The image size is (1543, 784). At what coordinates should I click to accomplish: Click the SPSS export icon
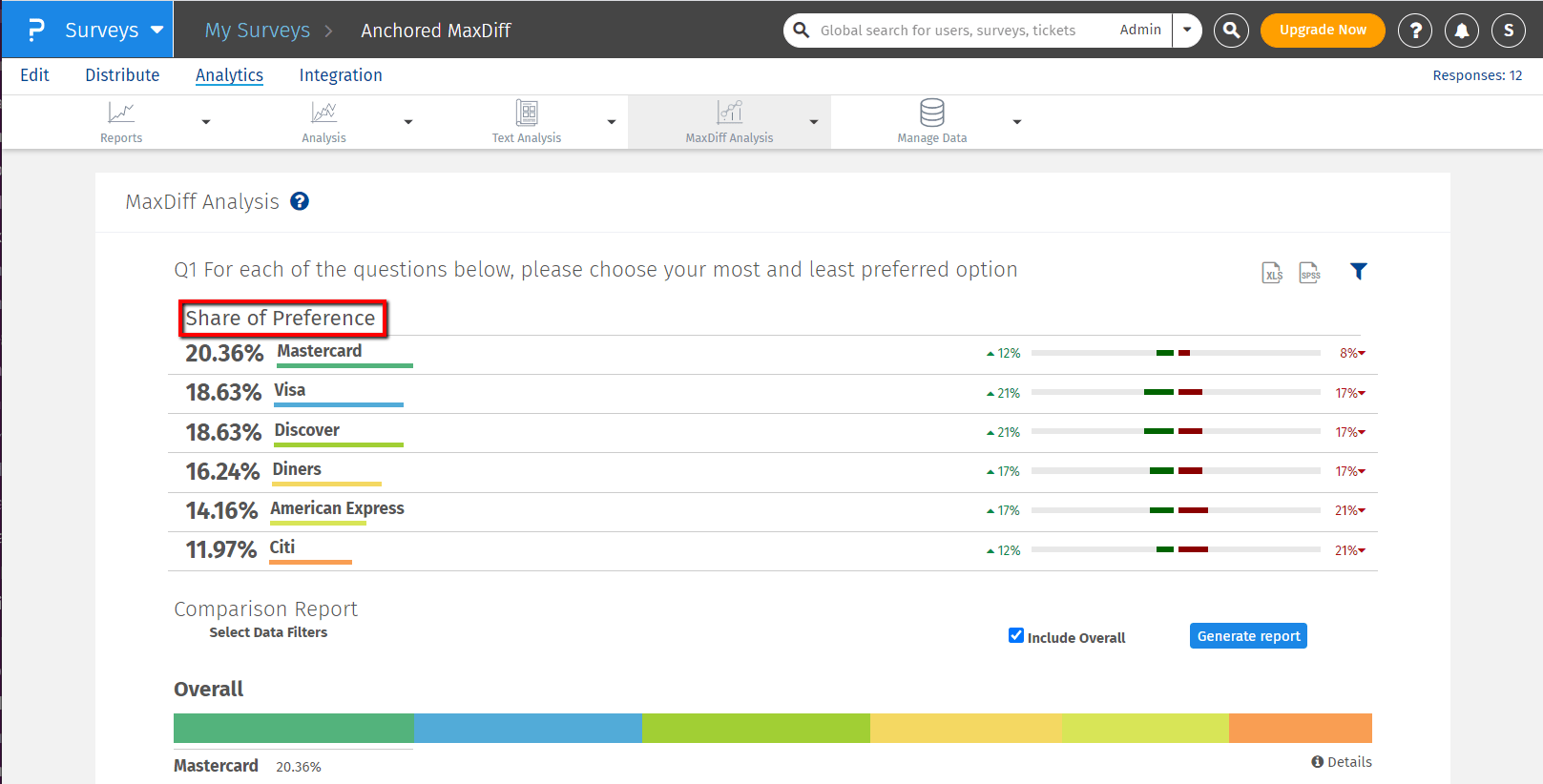pos(1310,273)
